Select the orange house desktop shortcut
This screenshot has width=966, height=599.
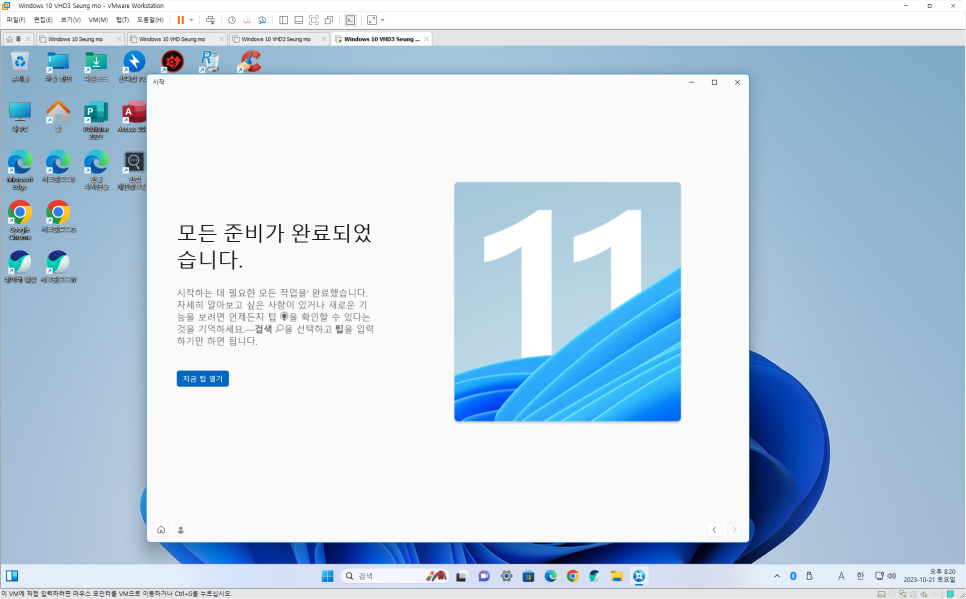[x=58, y=117]
